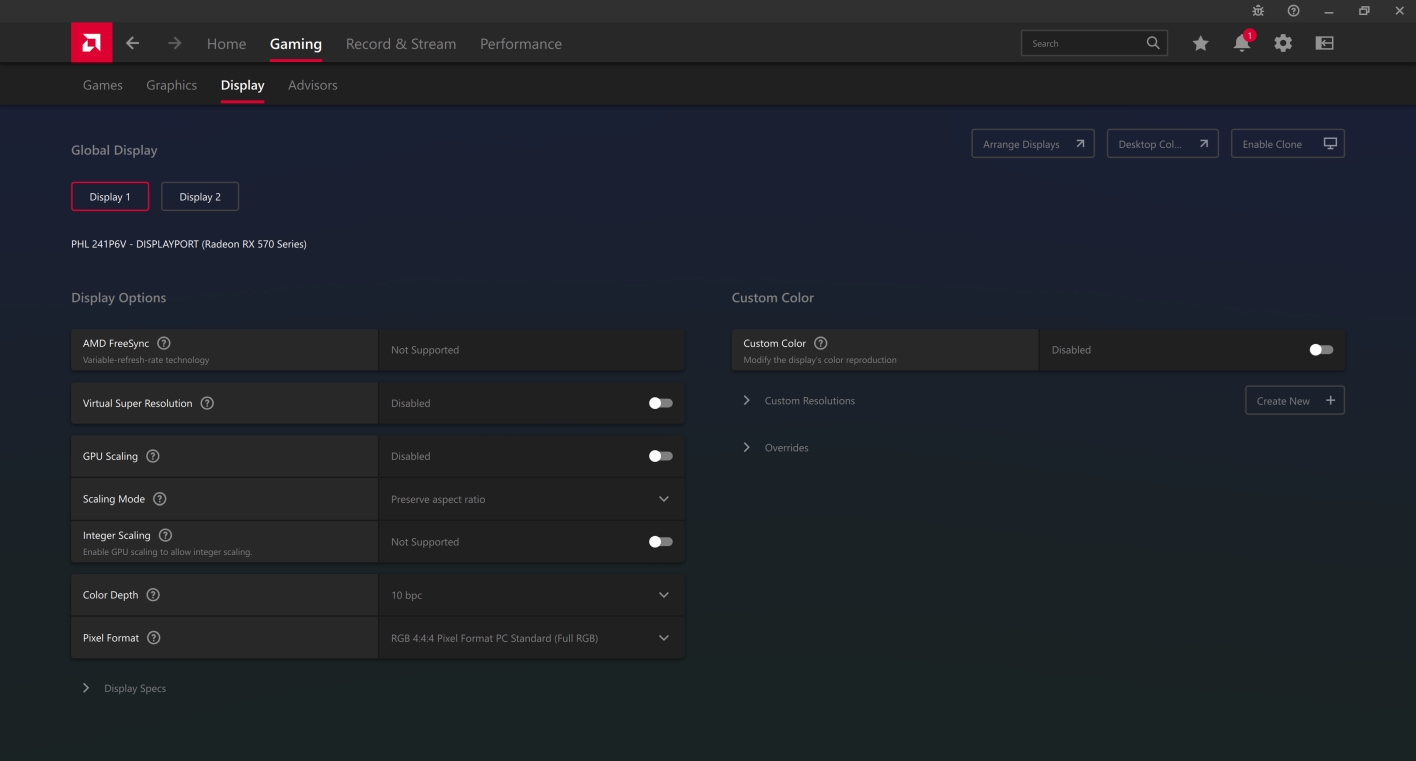Click the search magnifier icon
1416x761 pixels.
pos(1153,43)
